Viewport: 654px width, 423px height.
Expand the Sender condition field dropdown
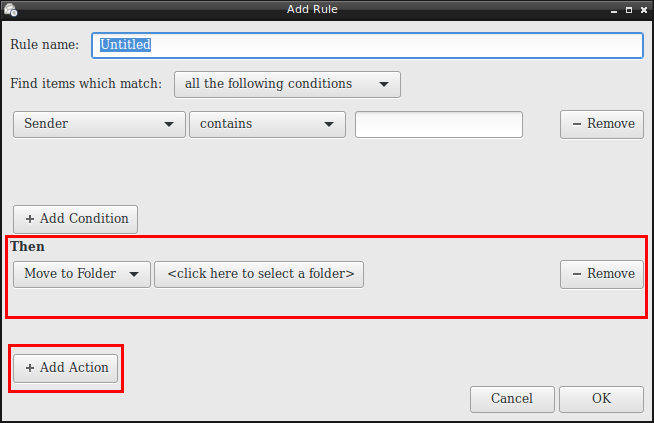(x=98, y=124)
